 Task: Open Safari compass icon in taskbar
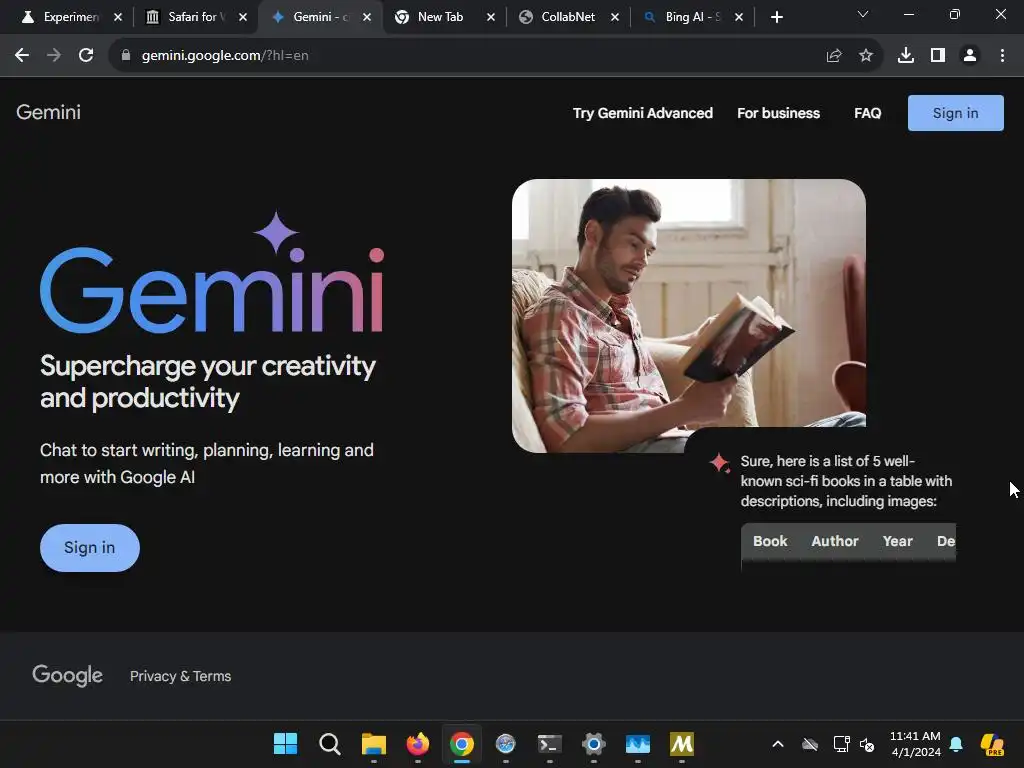[505, 743]
